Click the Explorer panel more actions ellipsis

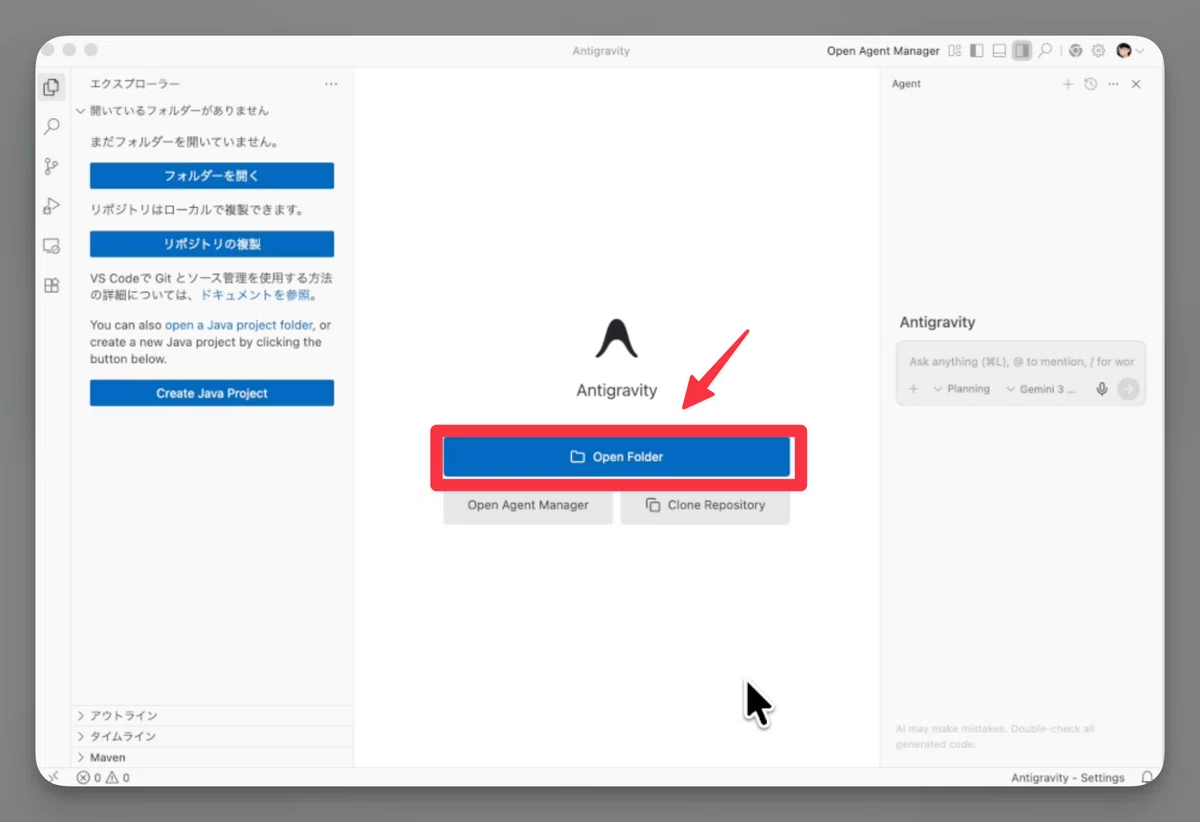[331, 84]
